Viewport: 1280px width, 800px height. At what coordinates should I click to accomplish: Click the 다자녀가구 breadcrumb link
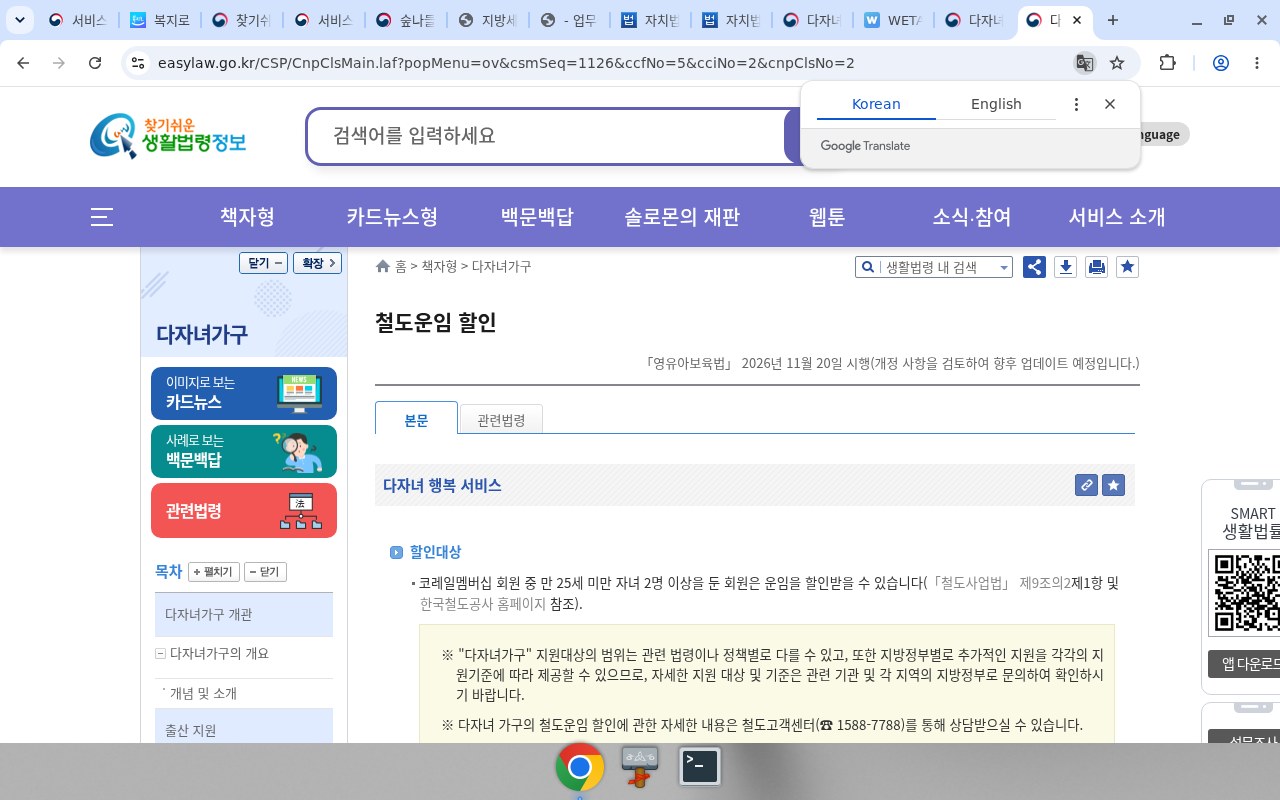pos(502,267)
